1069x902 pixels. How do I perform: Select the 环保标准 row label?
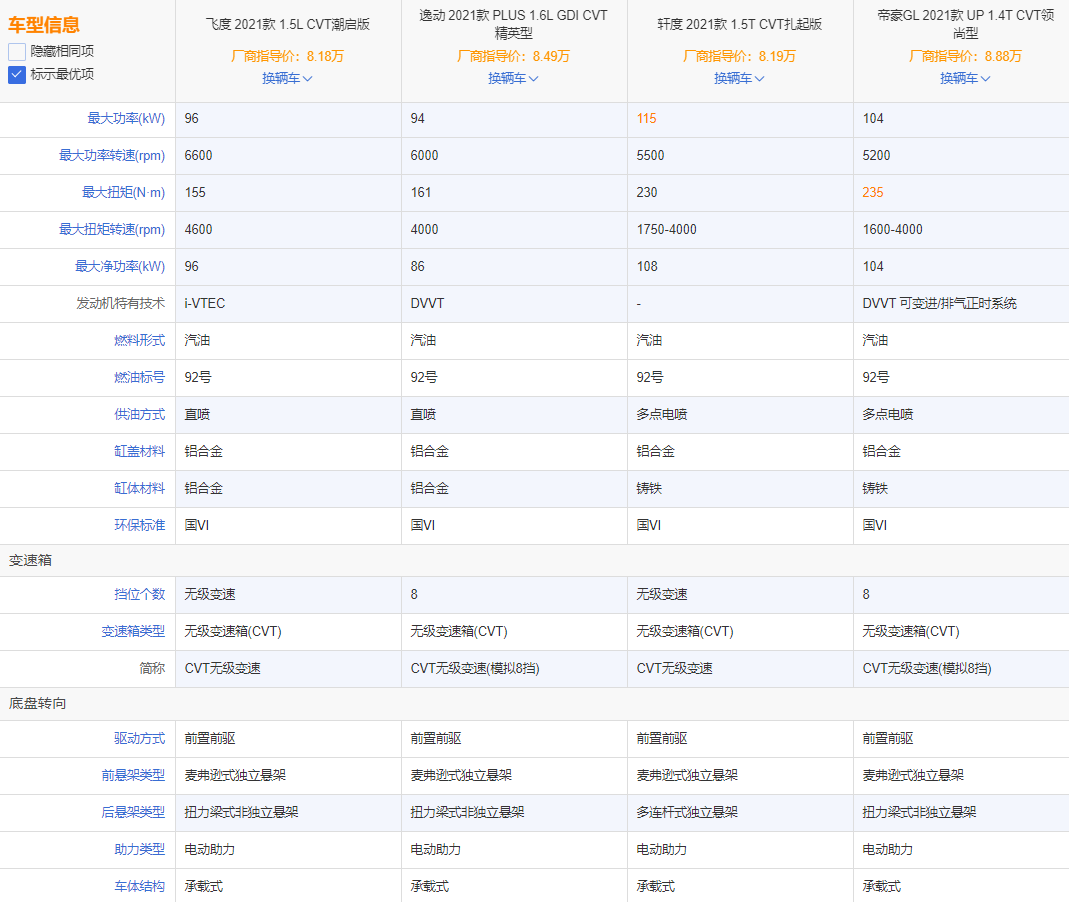tap(139, 526)
